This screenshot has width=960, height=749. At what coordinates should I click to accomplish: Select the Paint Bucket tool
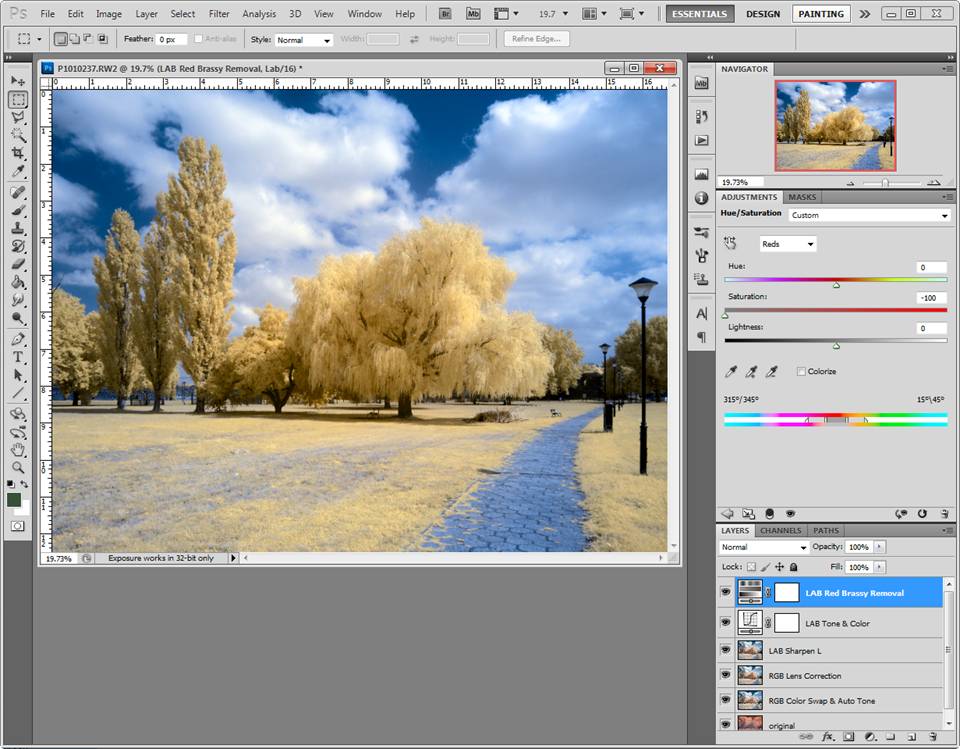coord(18,282)
